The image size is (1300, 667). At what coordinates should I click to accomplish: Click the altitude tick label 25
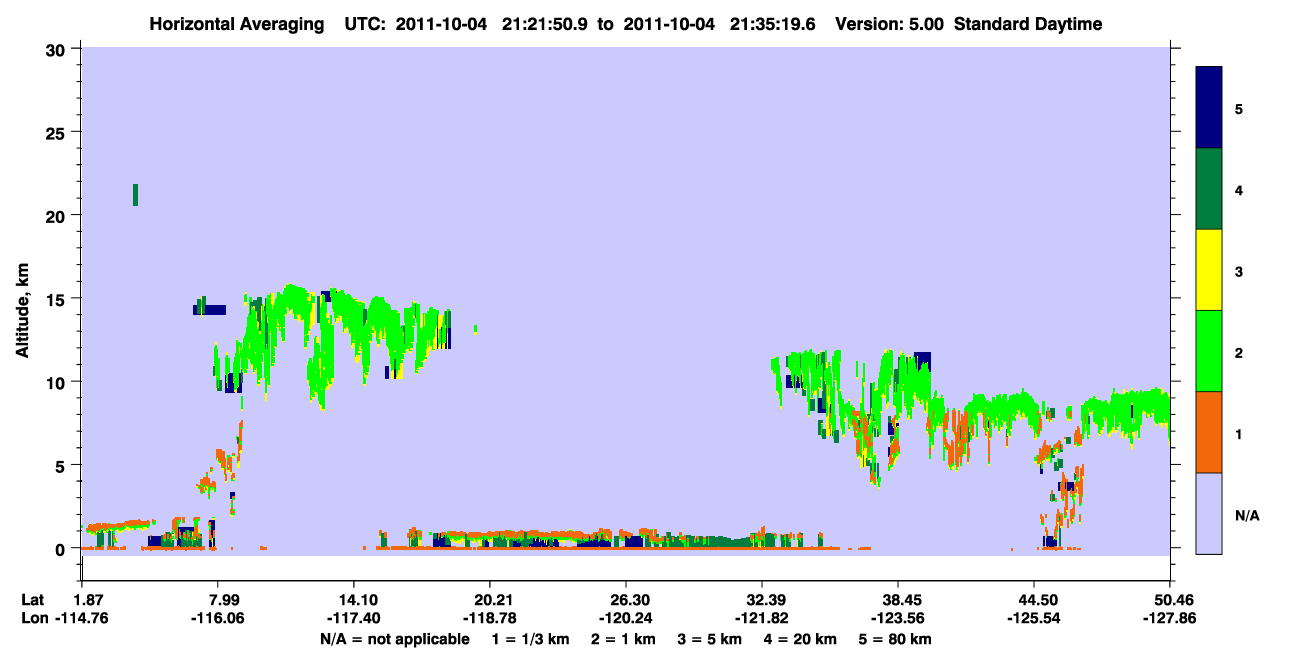(x=58, y=132)
